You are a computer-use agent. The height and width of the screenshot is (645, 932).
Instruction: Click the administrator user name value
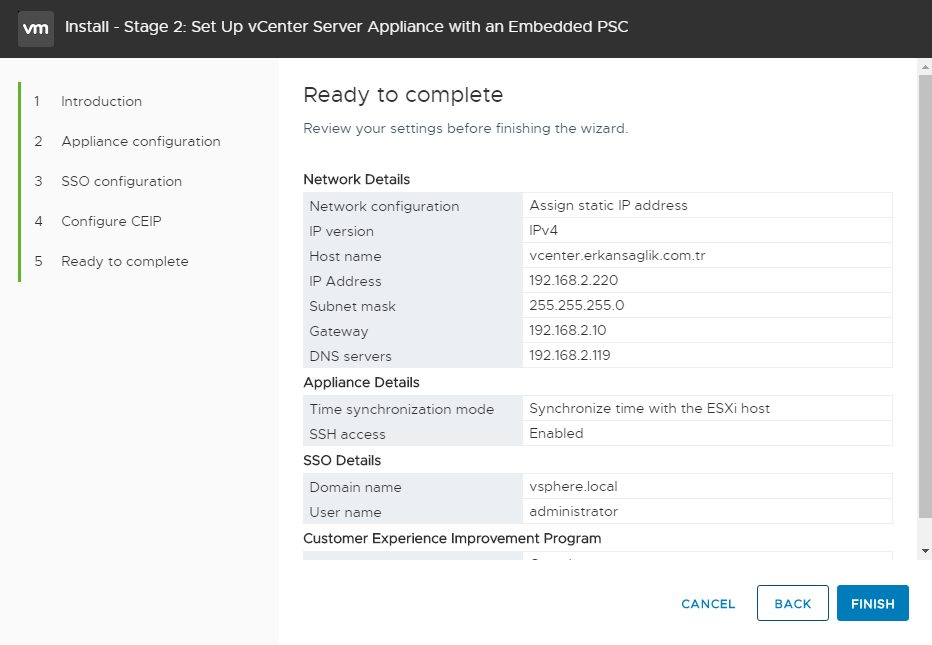click(574, 511)
